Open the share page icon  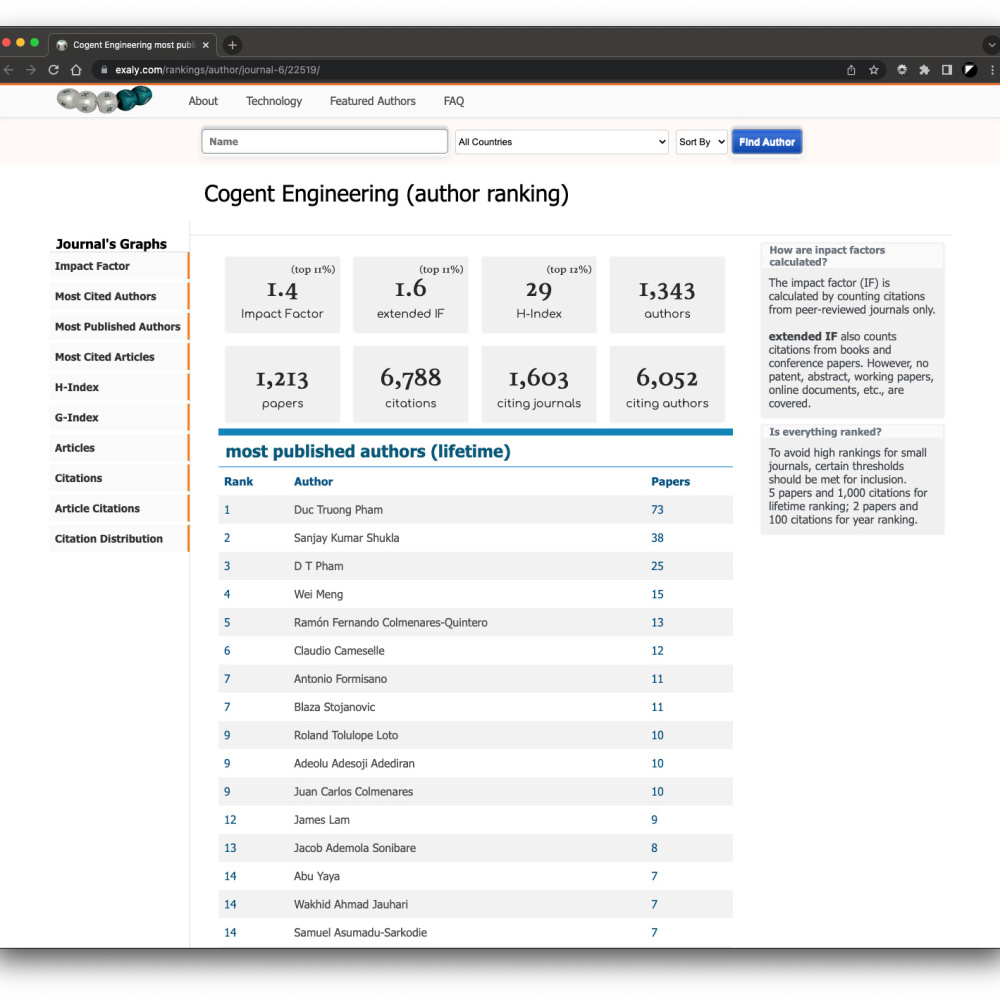(x=851, y=70)
